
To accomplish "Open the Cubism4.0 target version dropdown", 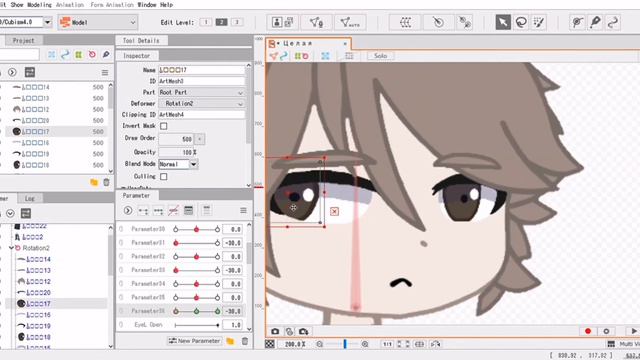I will pyautogui.click(x=47, y=22).
